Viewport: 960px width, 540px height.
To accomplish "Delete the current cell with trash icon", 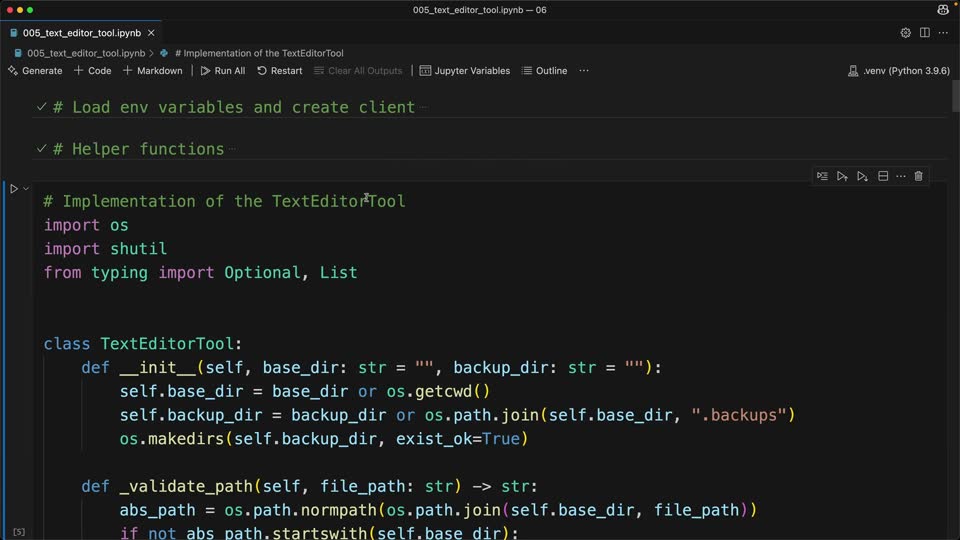I will 918,176.
